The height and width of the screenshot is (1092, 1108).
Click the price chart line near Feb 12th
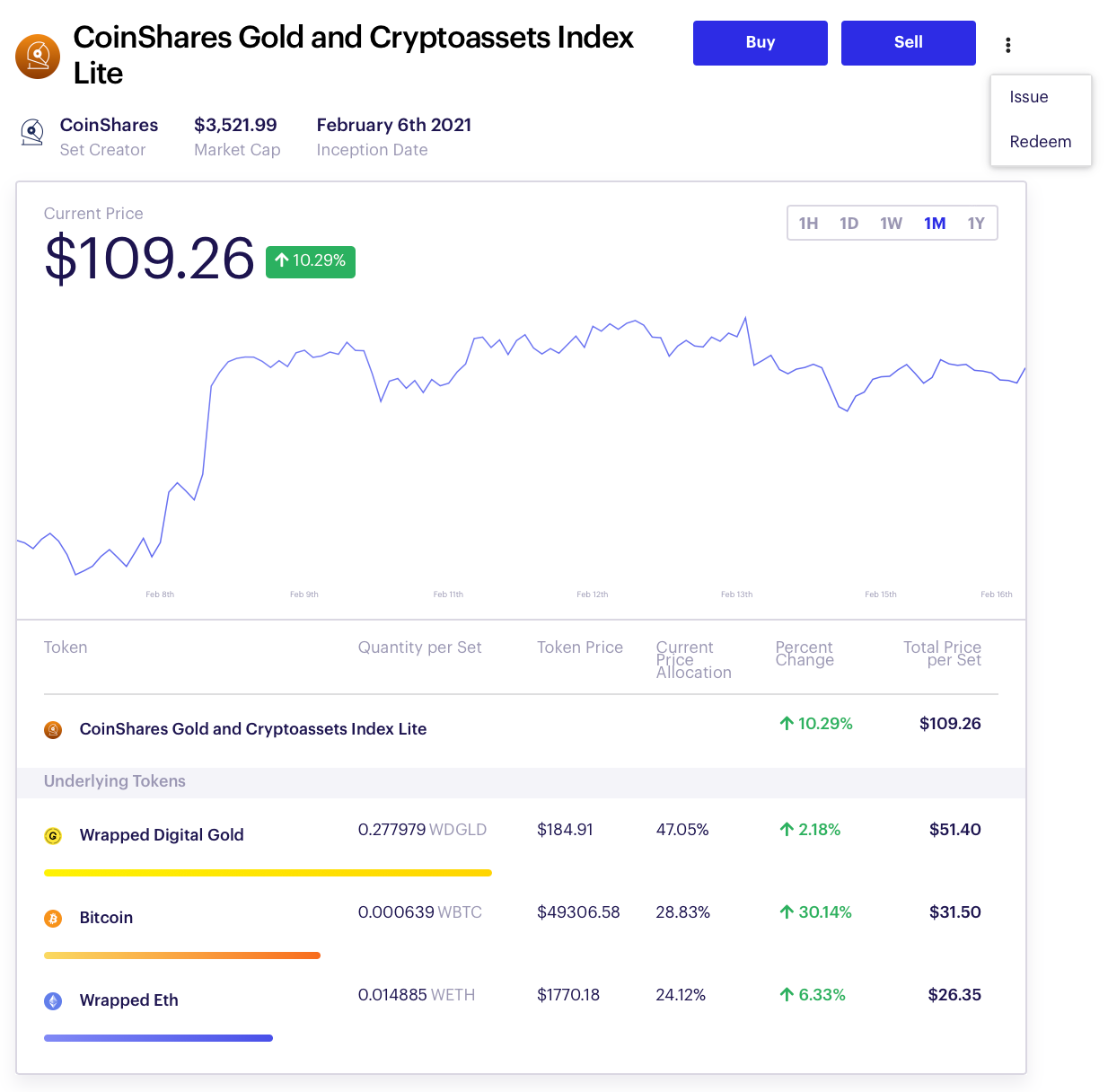coord(593,328)
